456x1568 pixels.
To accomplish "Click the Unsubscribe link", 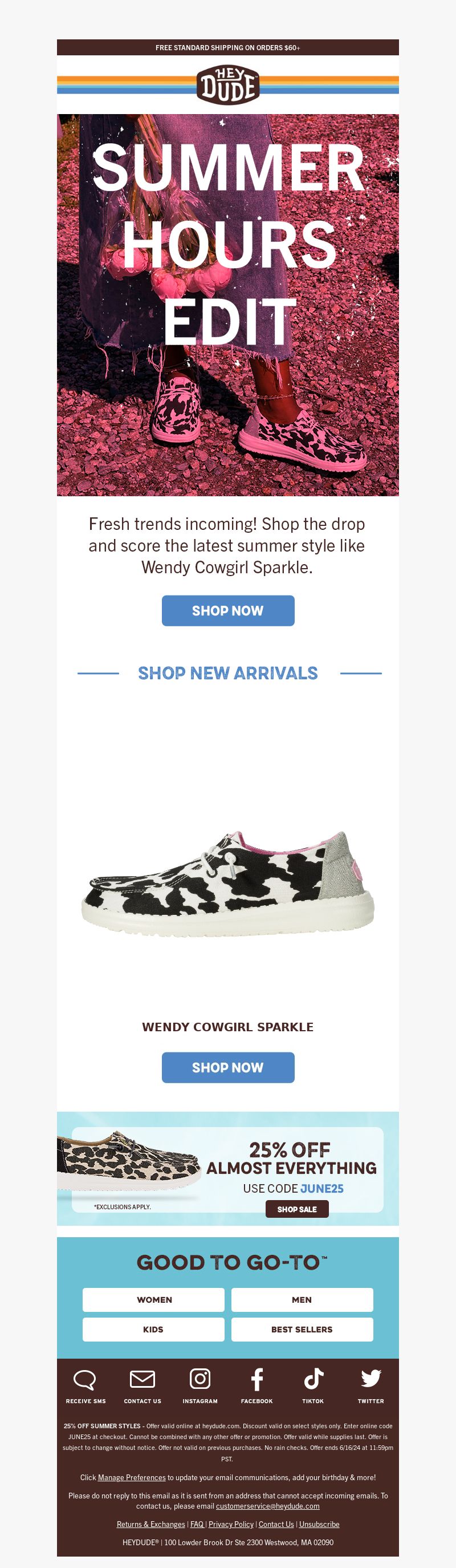I will [x=319, y=1524].
